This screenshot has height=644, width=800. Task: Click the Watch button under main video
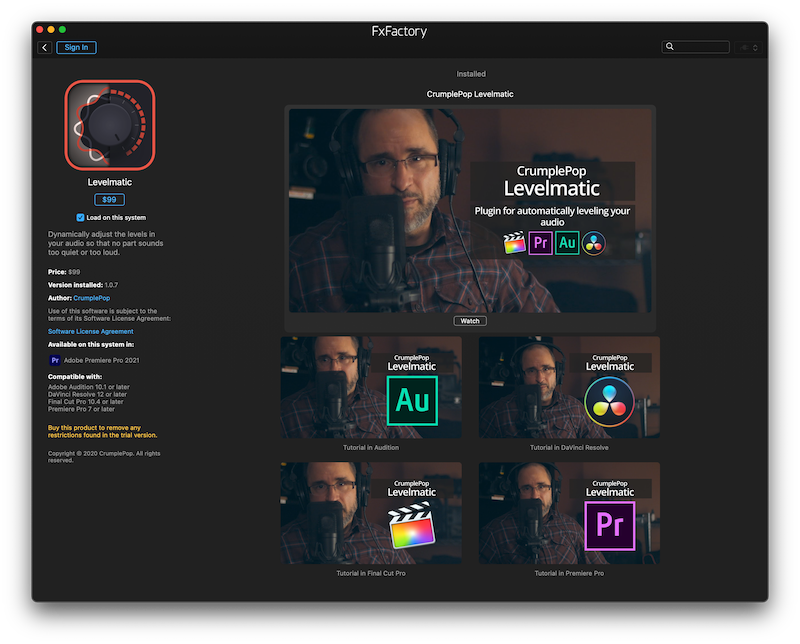pos(470,321)
